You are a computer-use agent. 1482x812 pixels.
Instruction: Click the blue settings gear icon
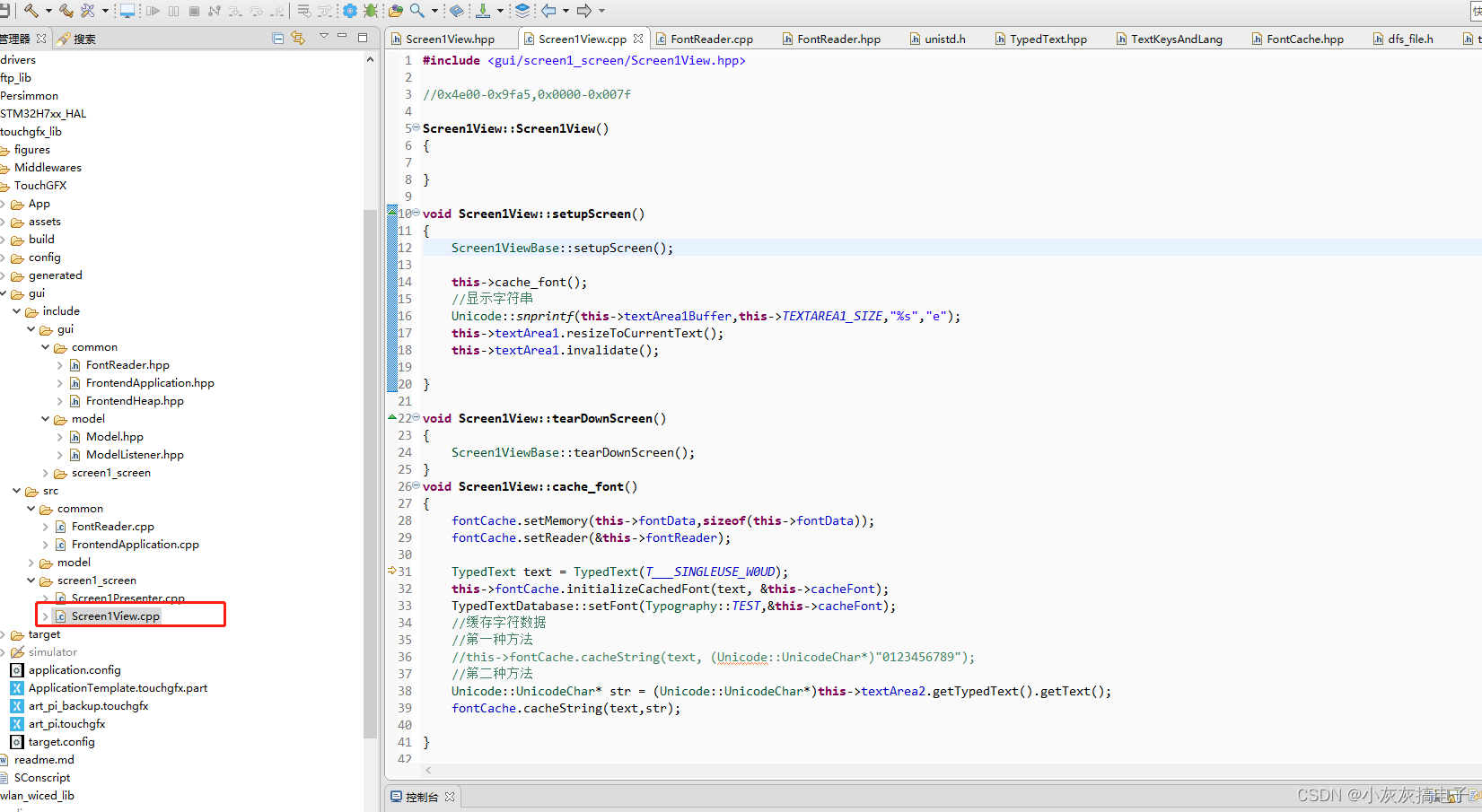(x=352, y=11)
